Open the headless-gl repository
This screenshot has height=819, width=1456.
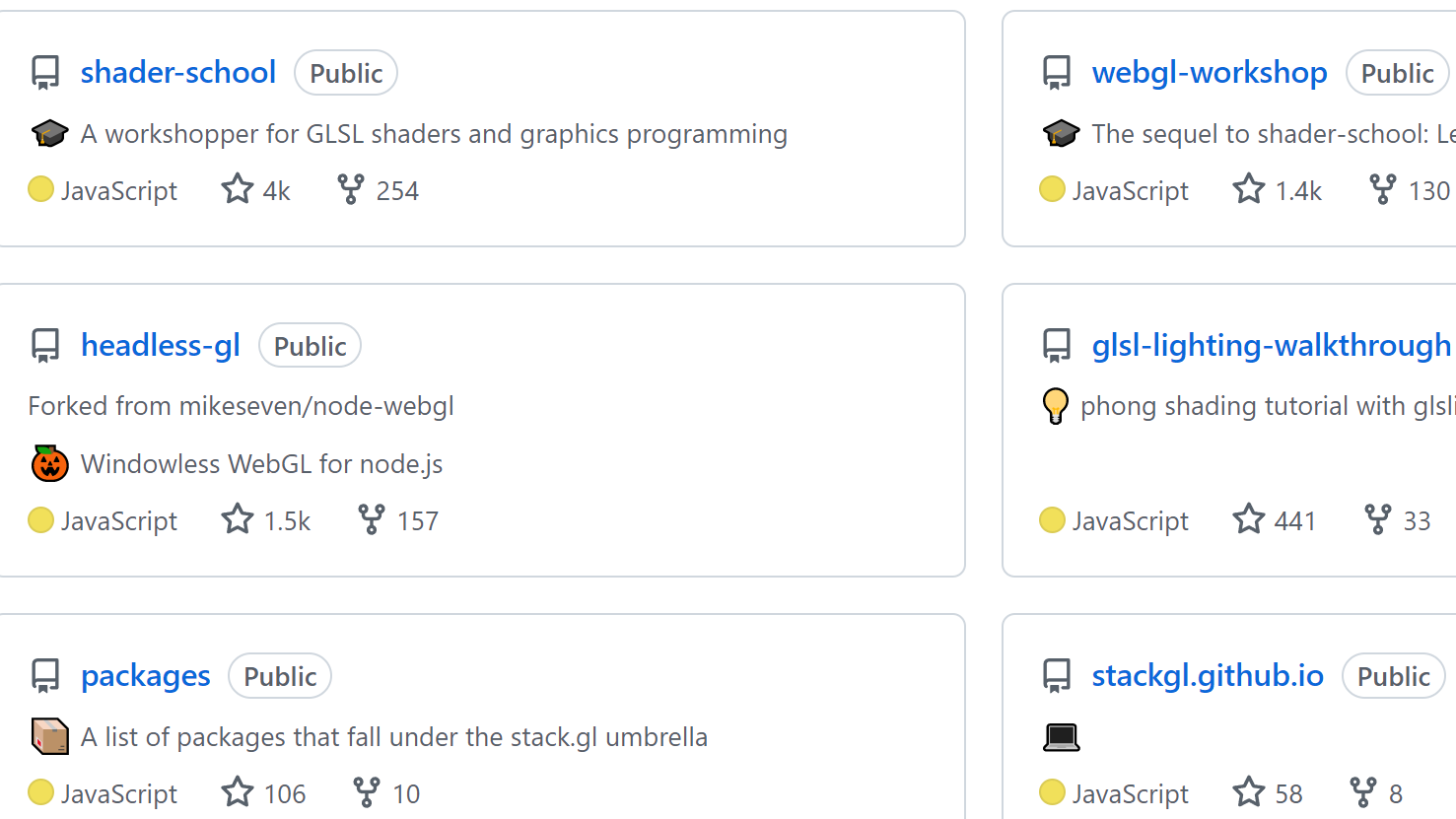(161, 345)
